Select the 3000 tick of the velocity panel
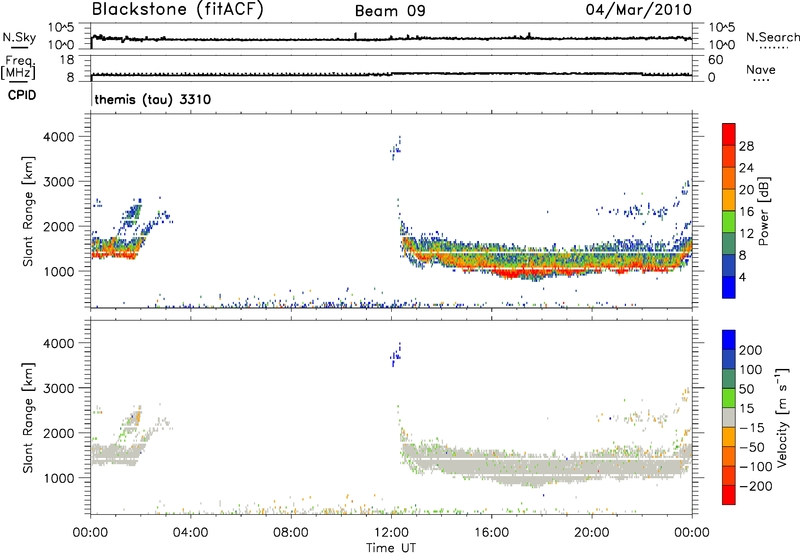This screenshot has width=800, height=554. pyautogui.click(x=58, y=388)
